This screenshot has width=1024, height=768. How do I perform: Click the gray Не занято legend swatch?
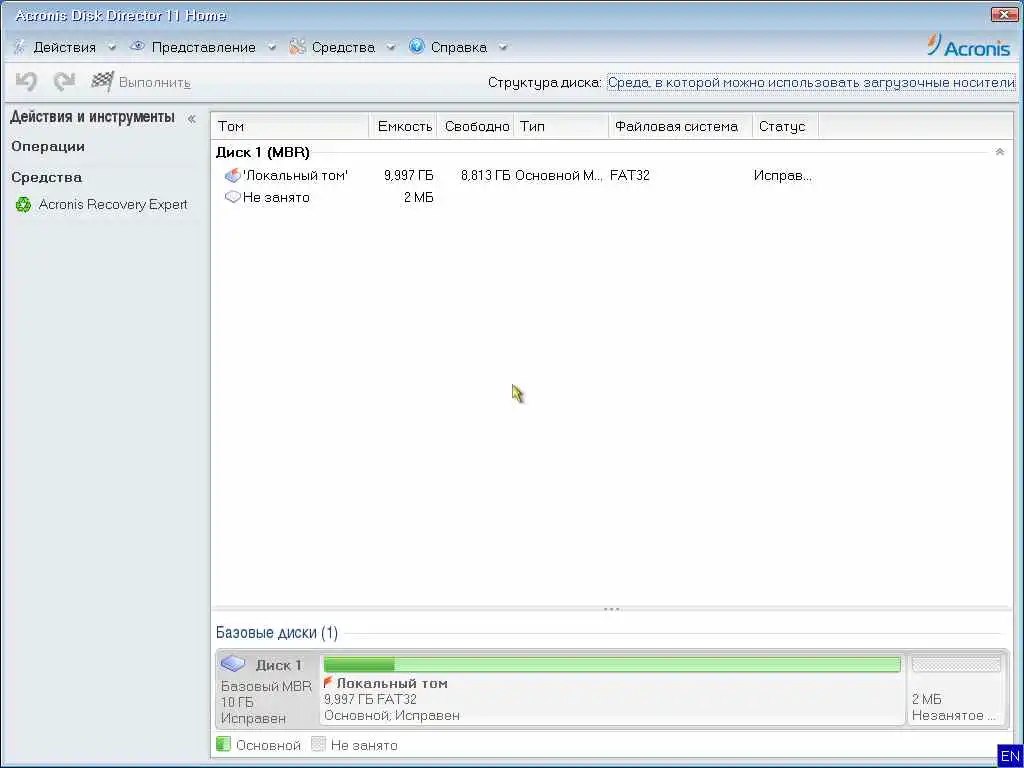pos(318,744)
